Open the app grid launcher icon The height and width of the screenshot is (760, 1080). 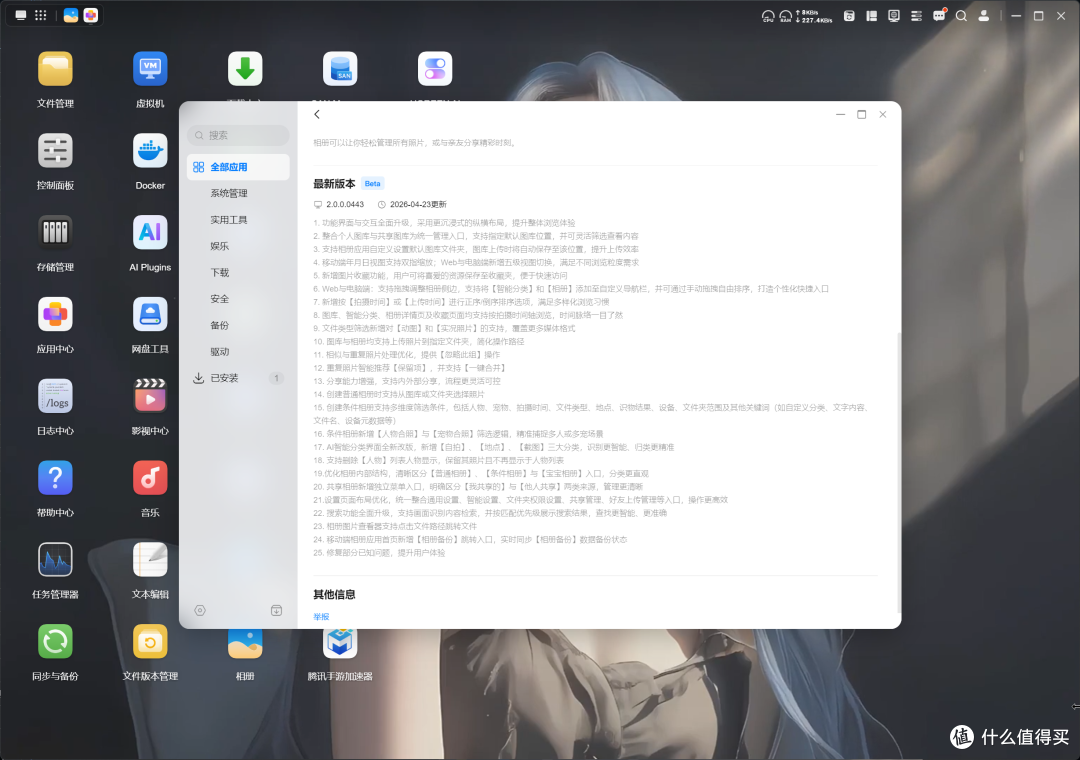(41, 15)
